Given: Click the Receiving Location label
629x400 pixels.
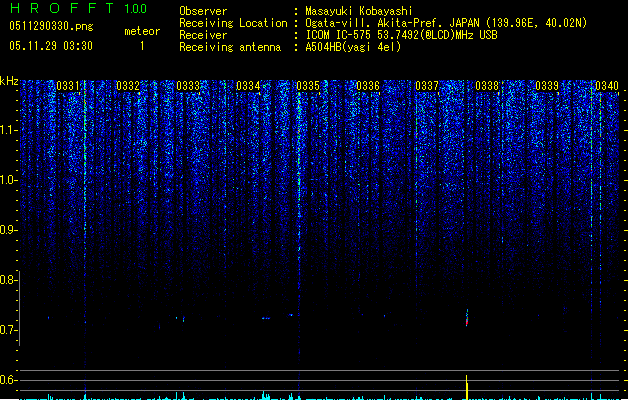Looking at the screenshot, I should (x=233, y=23).
